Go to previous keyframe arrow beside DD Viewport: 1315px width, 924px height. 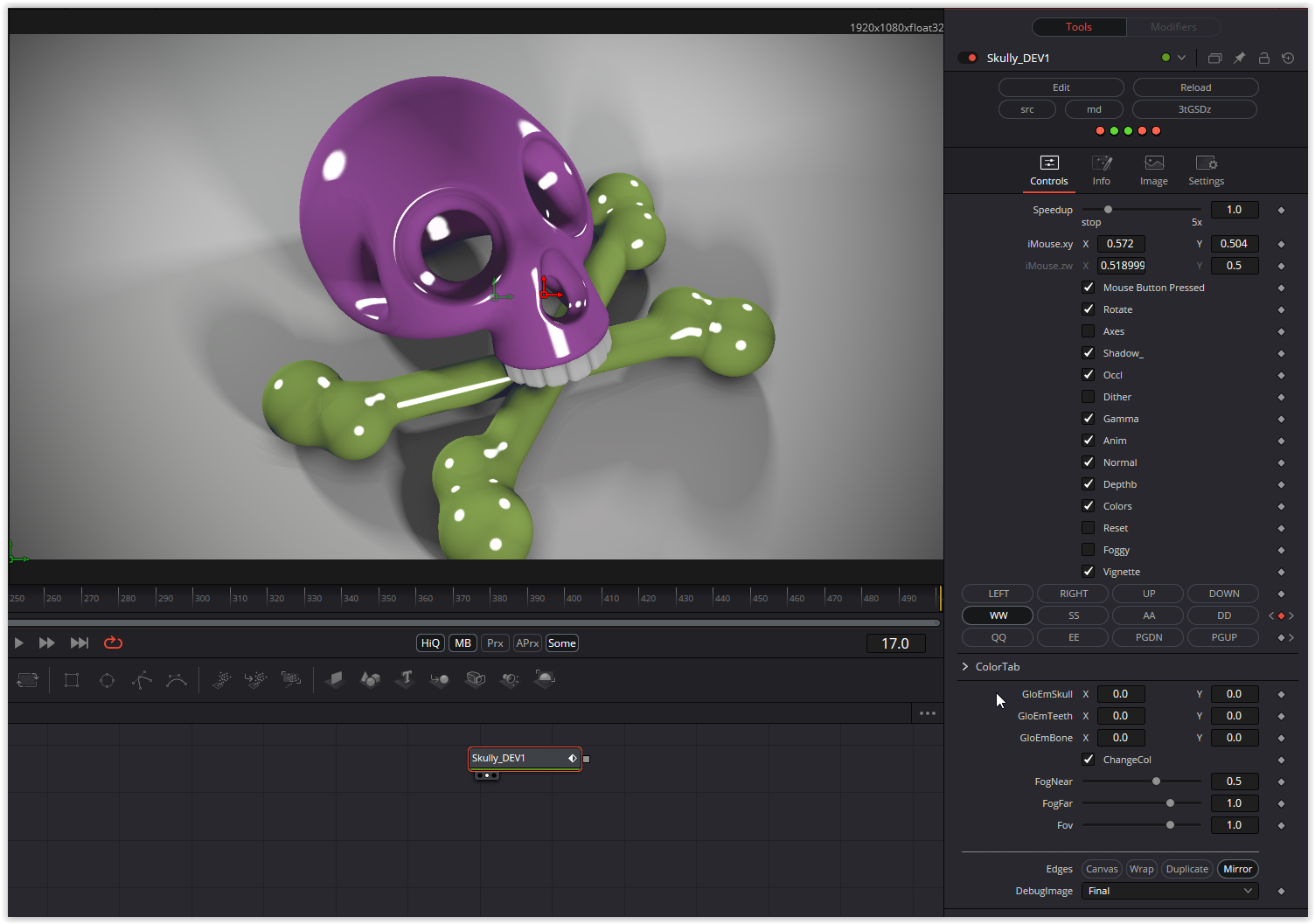(1271, 615)
